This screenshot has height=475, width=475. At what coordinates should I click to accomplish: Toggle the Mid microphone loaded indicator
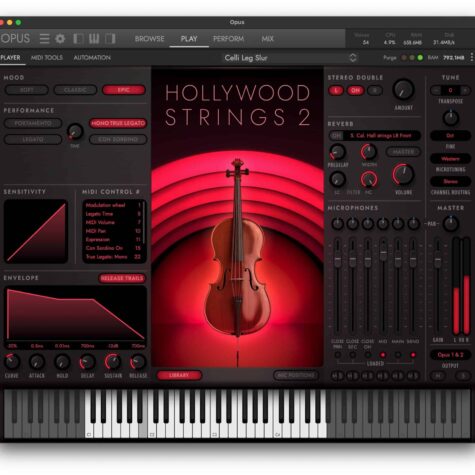click(x=383, y=355)
